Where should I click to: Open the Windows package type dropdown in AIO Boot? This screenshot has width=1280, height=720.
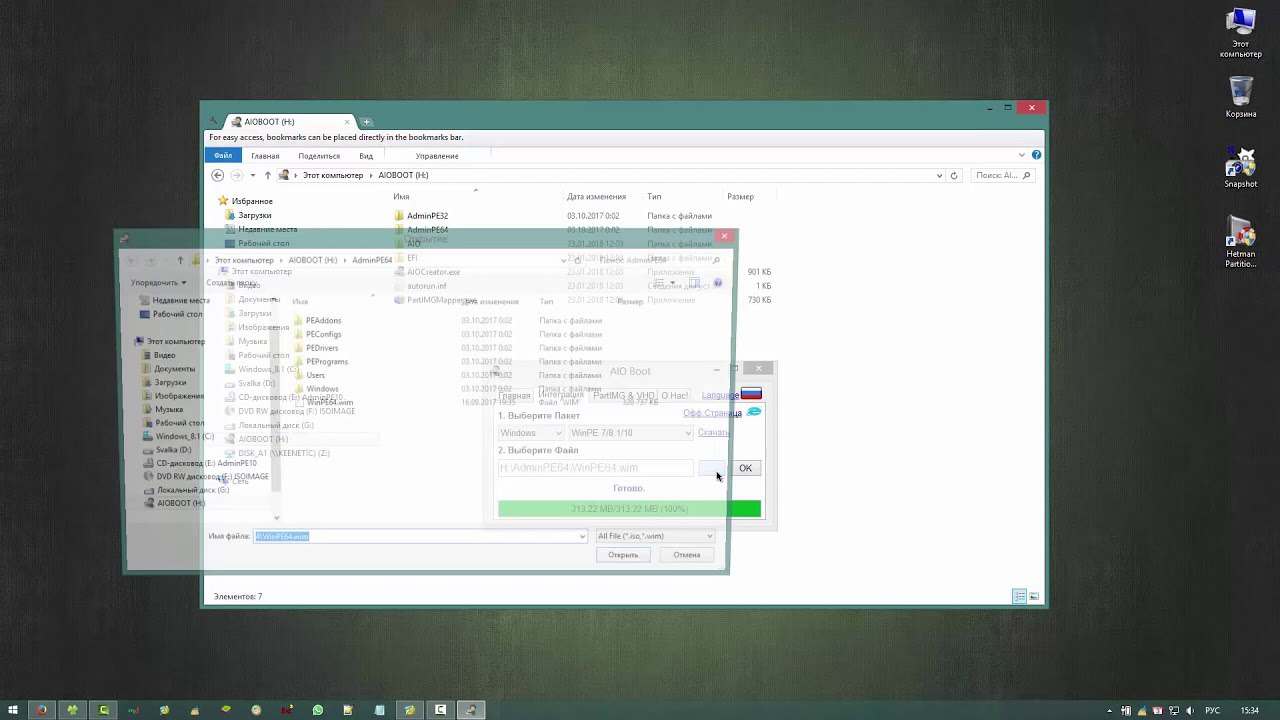tap(530, 433)
